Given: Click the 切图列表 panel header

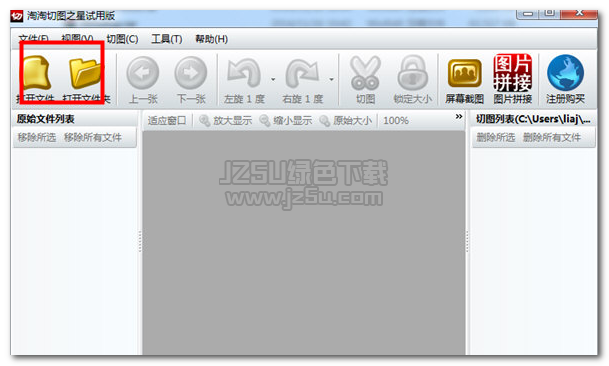Looking at the screenshot, I should (x=533, y=119).
